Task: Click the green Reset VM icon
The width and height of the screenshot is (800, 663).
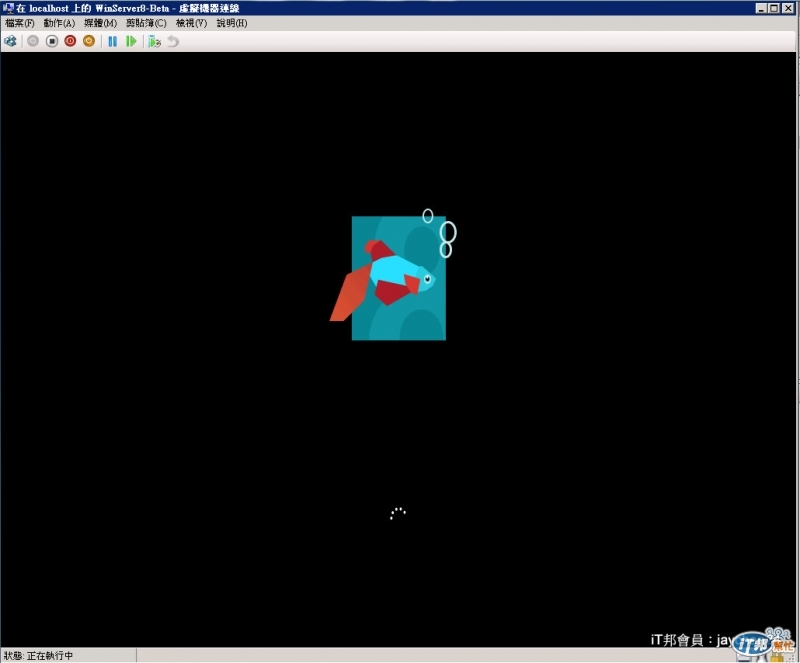Action: coord(131,41)
